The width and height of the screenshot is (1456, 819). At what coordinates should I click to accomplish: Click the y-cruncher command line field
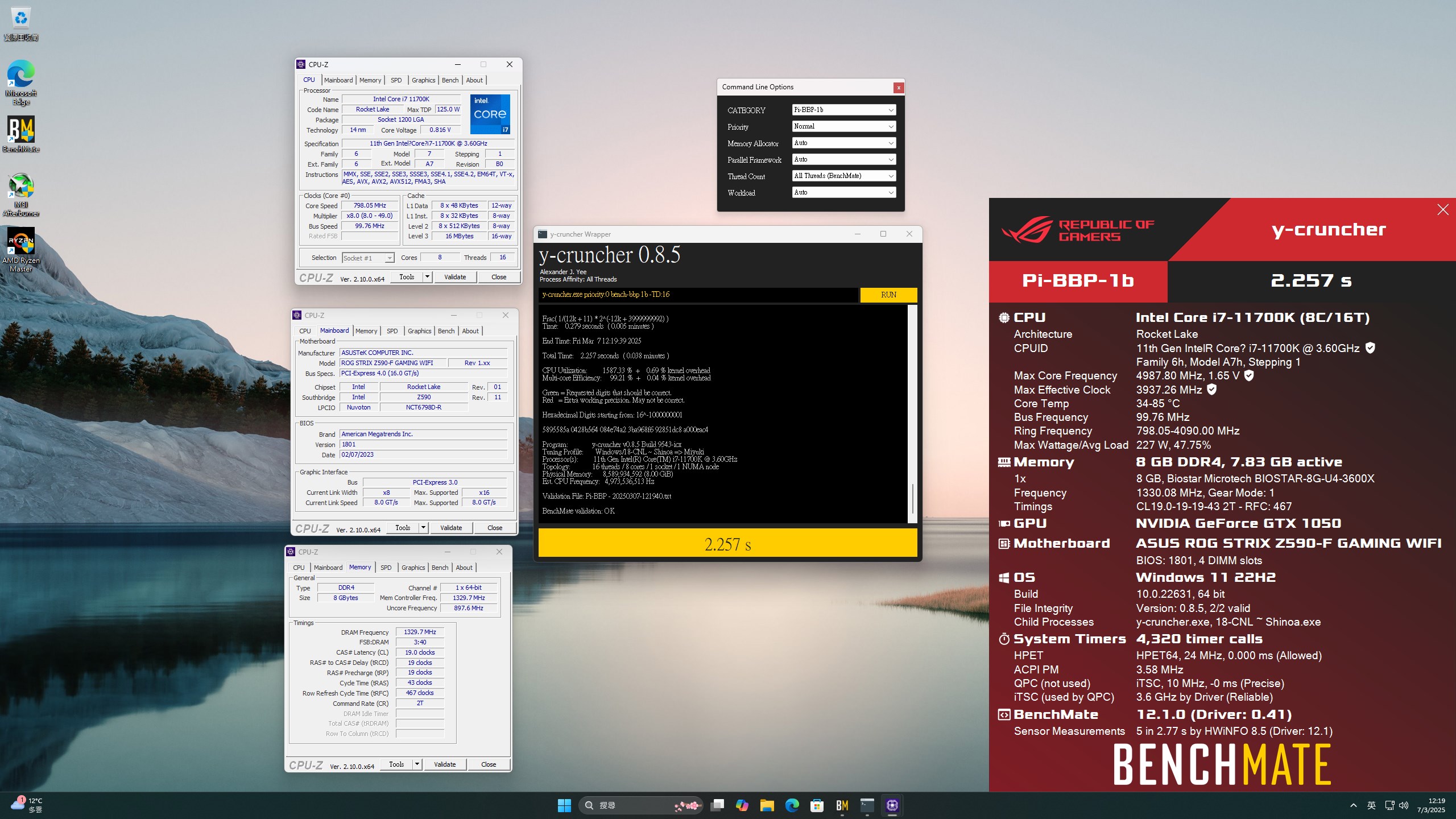click(698, 295)
